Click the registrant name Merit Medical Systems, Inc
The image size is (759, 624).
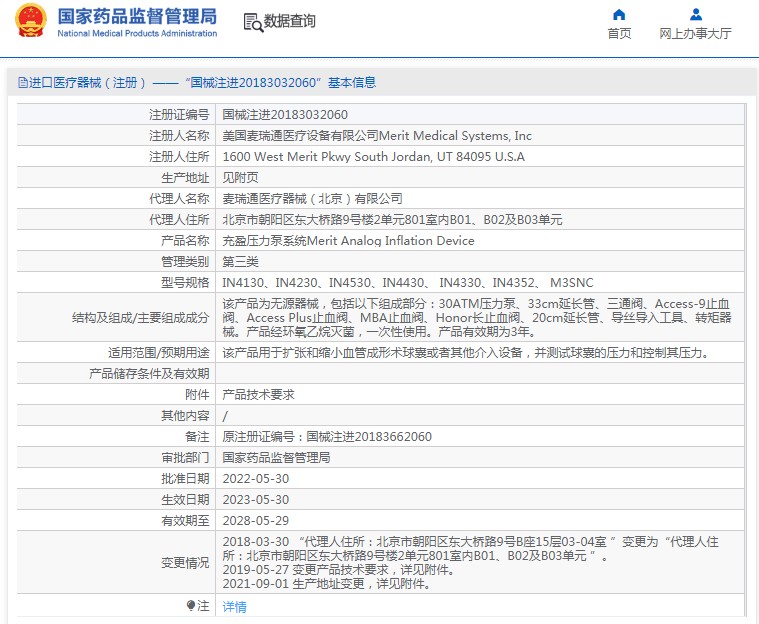[x=455, y=136]
